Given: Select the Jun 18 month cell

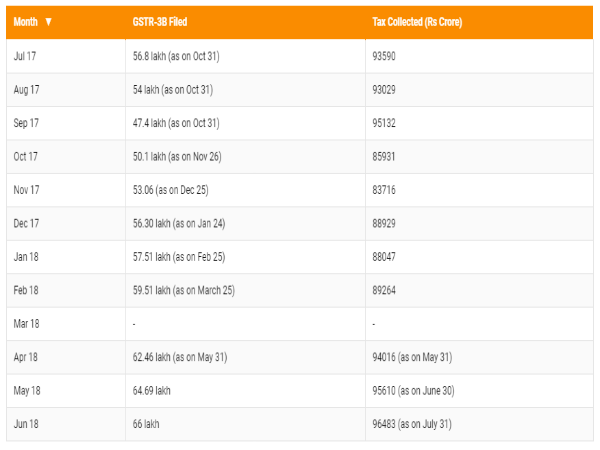Looking at the screenshot, I should pos(26,424).
